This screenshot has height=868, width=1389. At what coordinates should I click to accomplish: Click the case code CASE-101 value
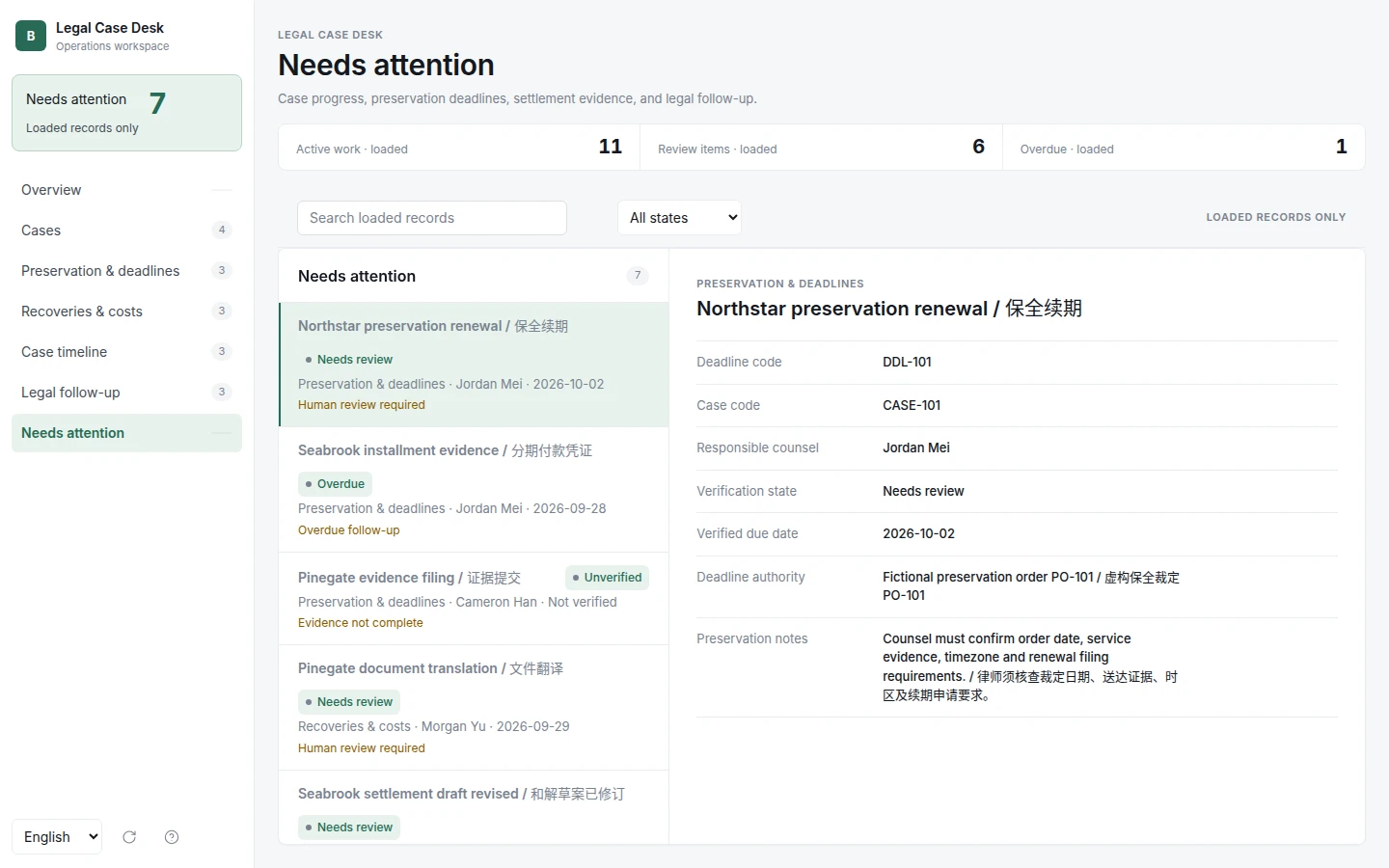click(912, 405)
